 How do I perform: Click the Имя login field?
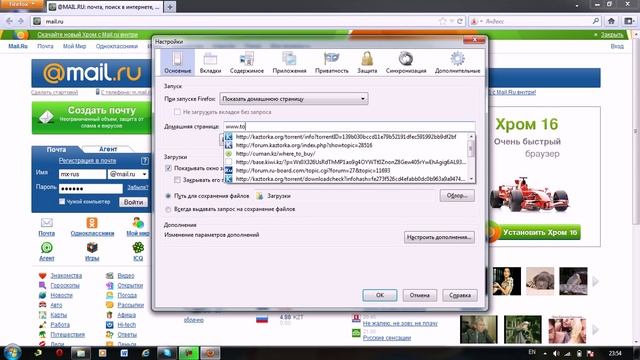(82, 174)
